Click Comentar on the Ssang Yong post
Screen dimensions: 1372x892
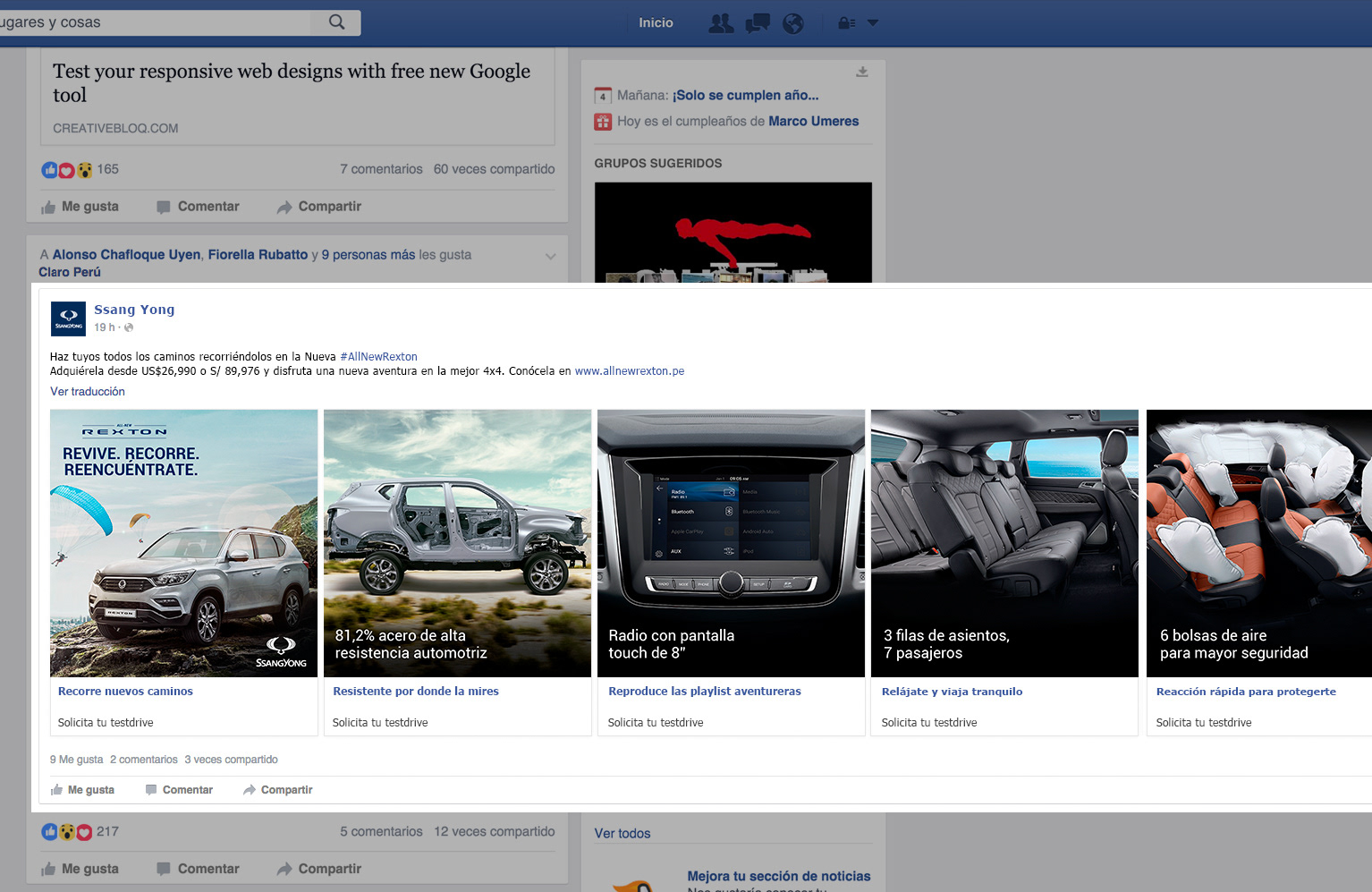pos(179,790)
